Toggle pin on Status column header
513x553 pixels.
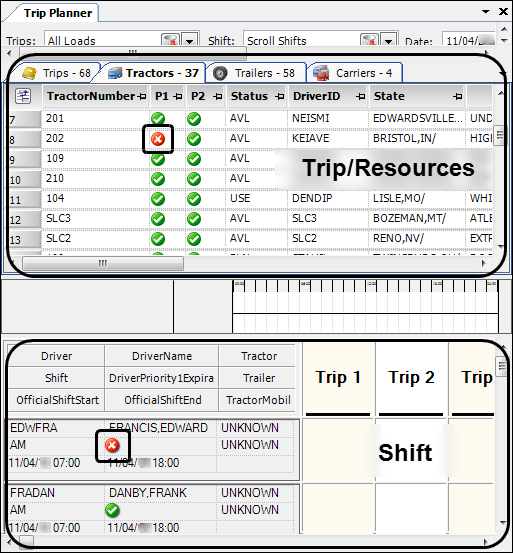coord(280,96)
